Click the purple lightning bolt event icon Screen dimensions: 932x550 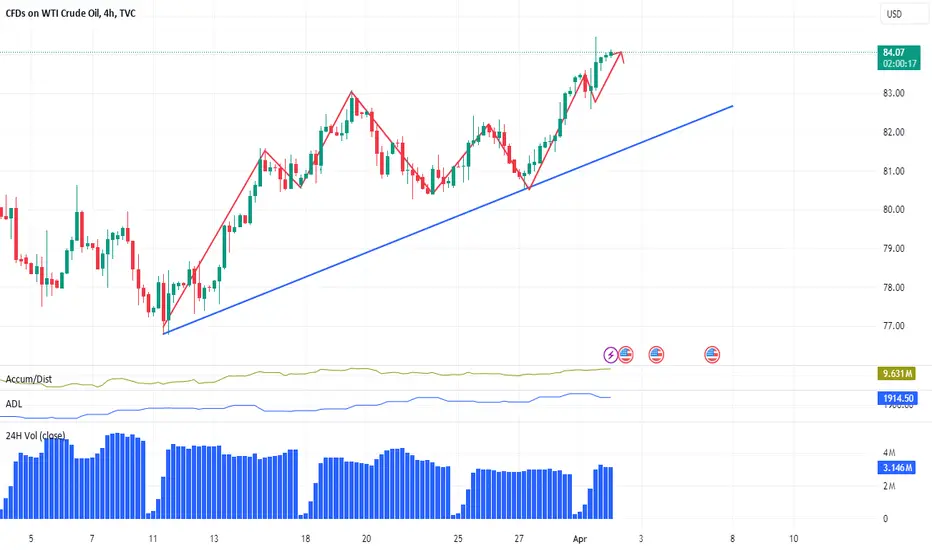[x=610, y=355]
